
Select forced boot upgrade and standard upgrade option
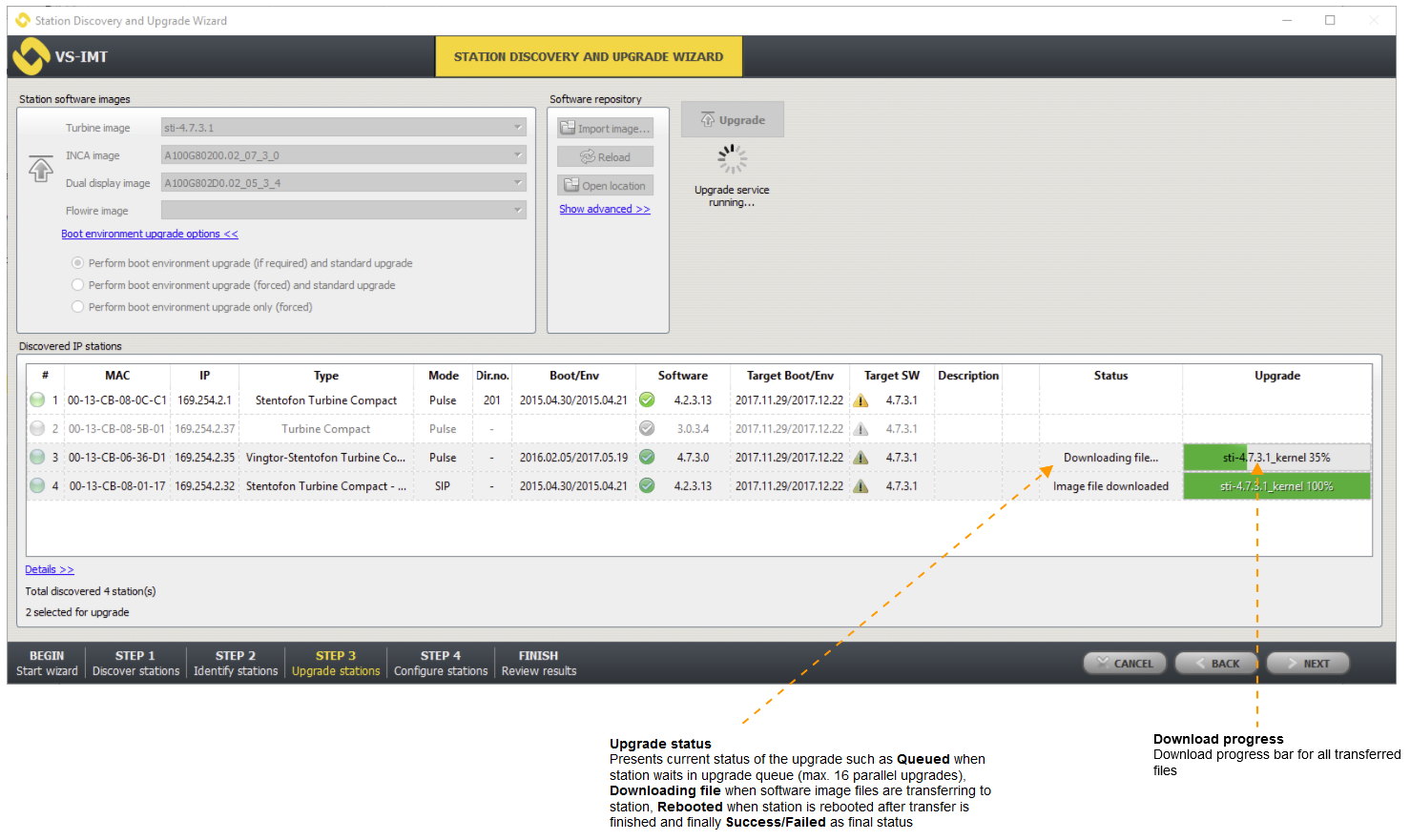coord(78,285)
